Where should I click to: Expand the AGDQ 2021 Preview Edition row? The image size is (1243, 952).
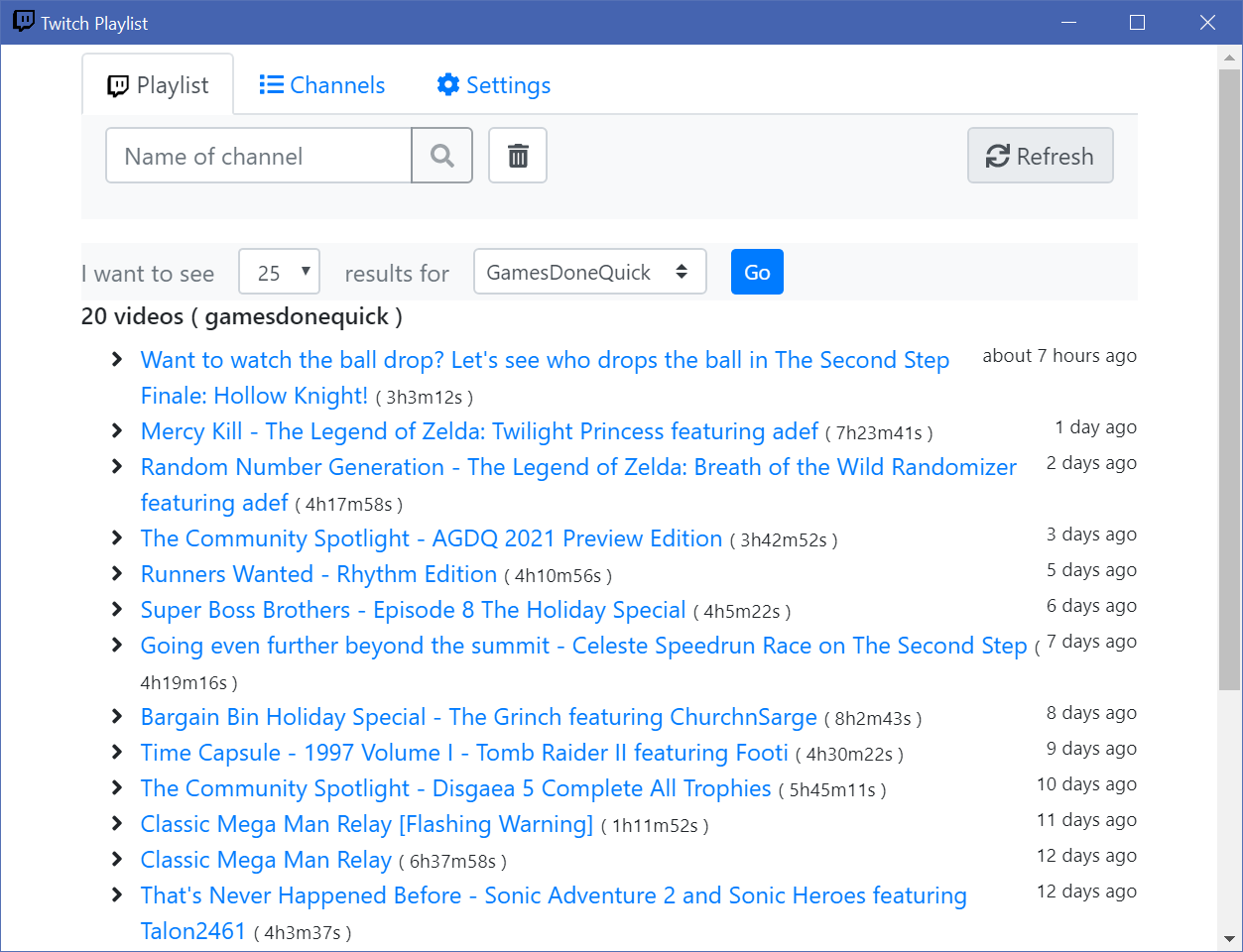tap(117, 538)
